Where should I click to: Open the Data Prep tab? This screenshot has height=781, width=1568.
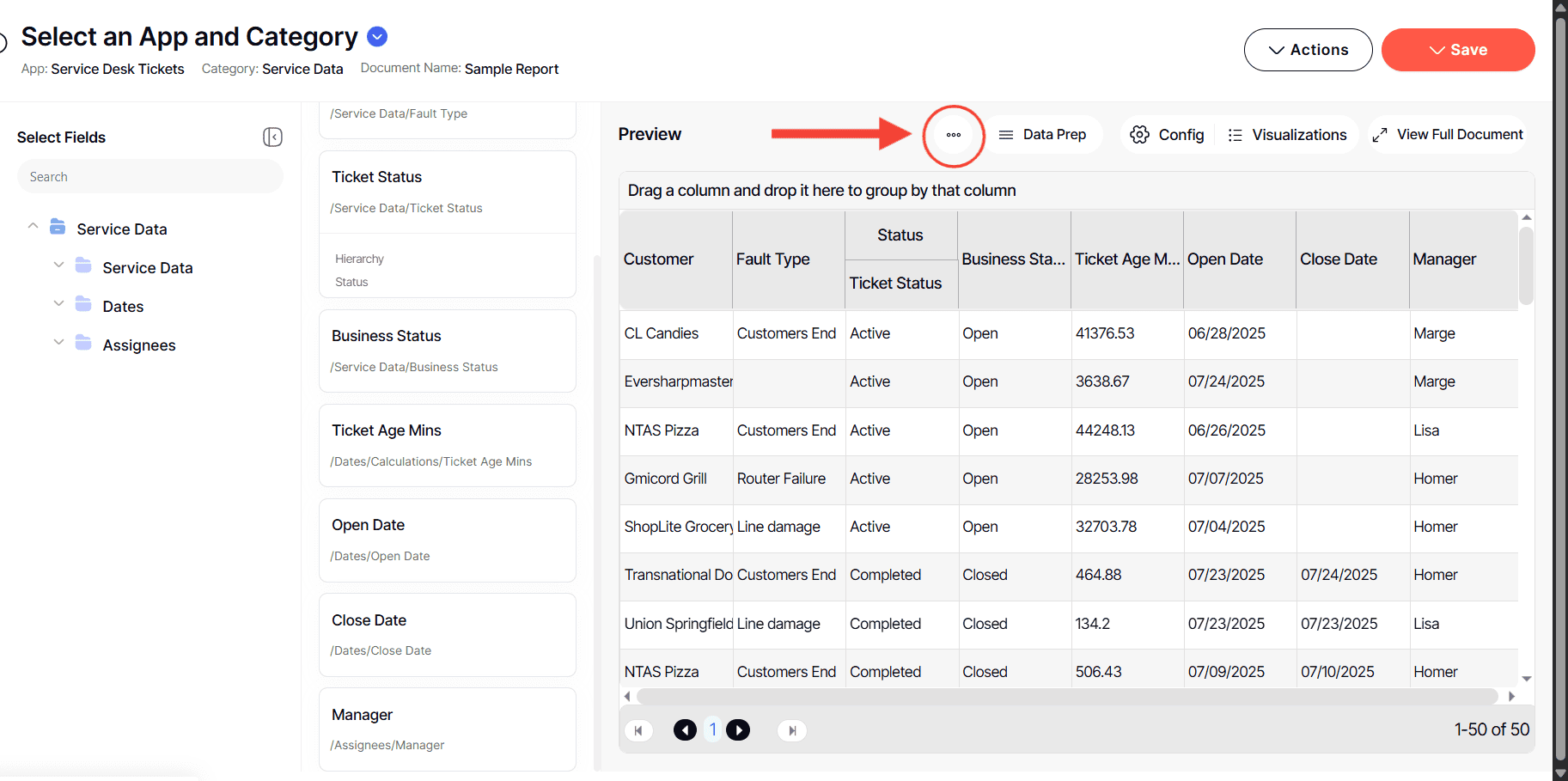[x=1043, y=135]
